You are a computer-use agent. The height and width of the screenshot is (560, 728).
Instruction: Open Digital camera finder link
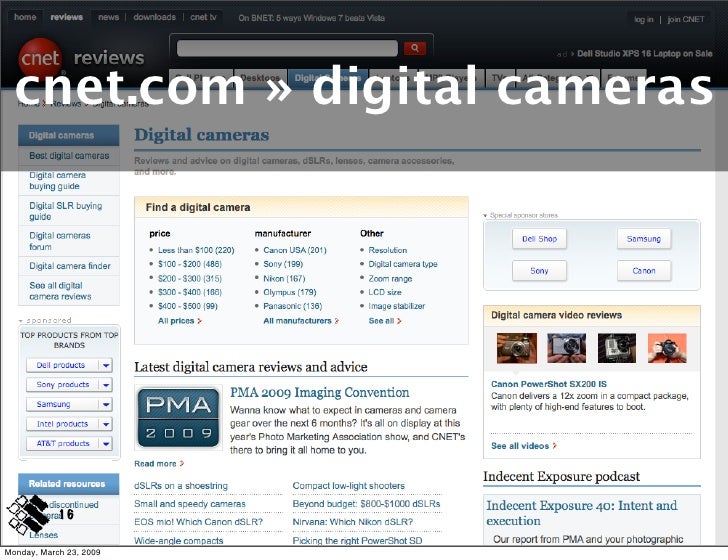70,266
